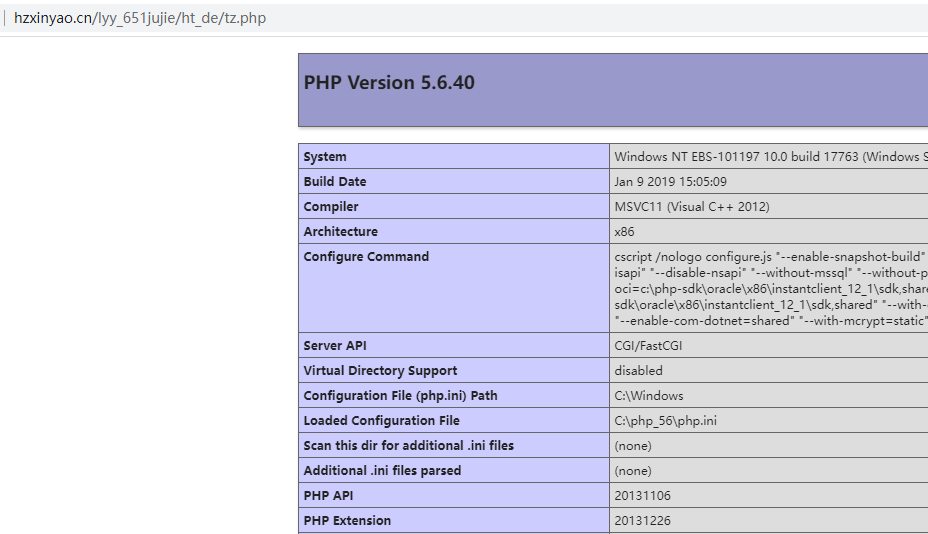Click the C:\Windows configuration path value
928x534 pixels.
[649, 396]
